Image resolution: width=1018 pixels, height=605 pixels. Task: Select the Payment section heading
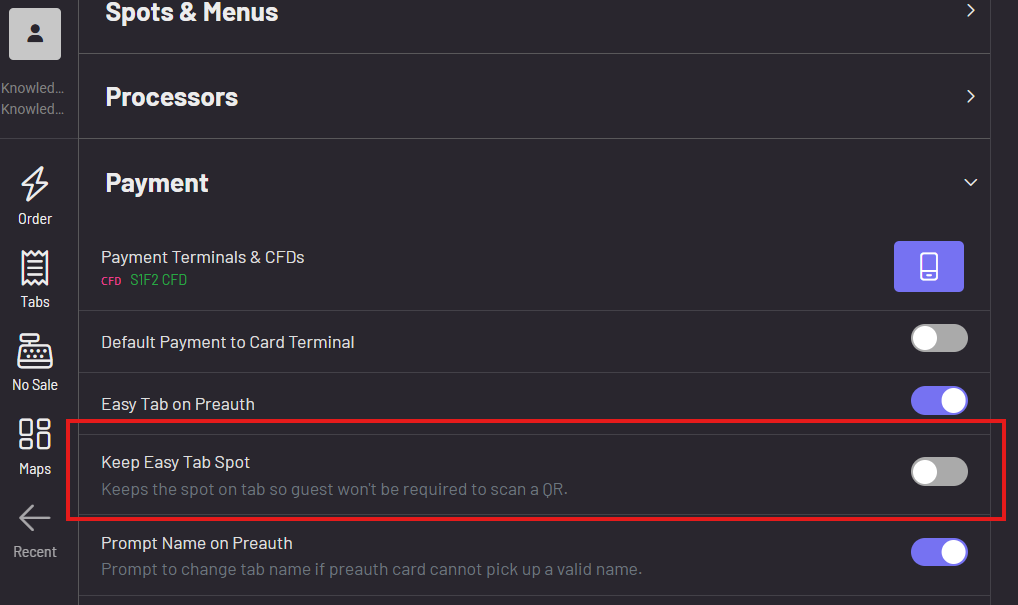coord(157,183)
